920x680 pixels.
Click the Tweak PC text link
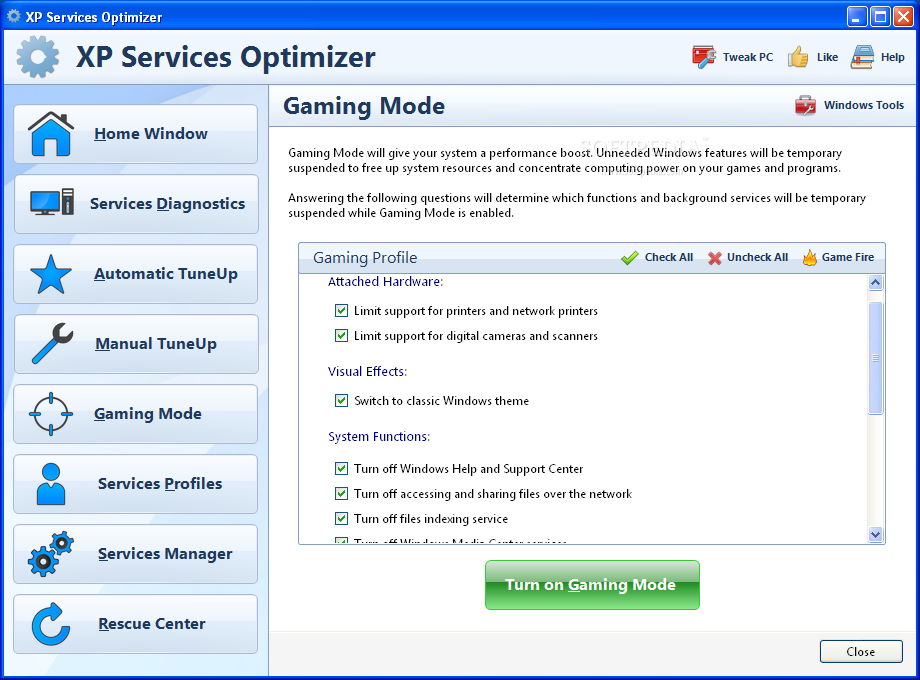748,57
